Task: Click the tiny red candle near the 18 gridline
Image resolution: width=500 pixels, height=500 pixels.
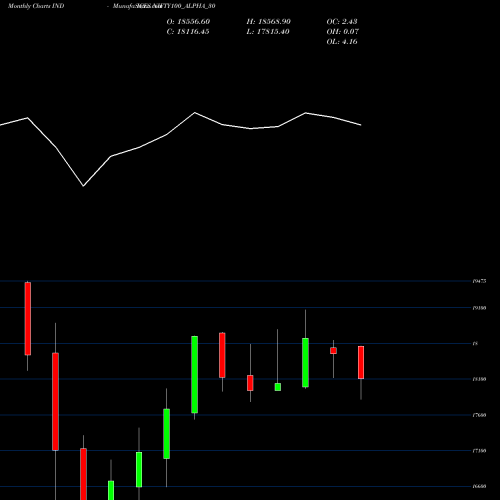Action: pos(333,351)
